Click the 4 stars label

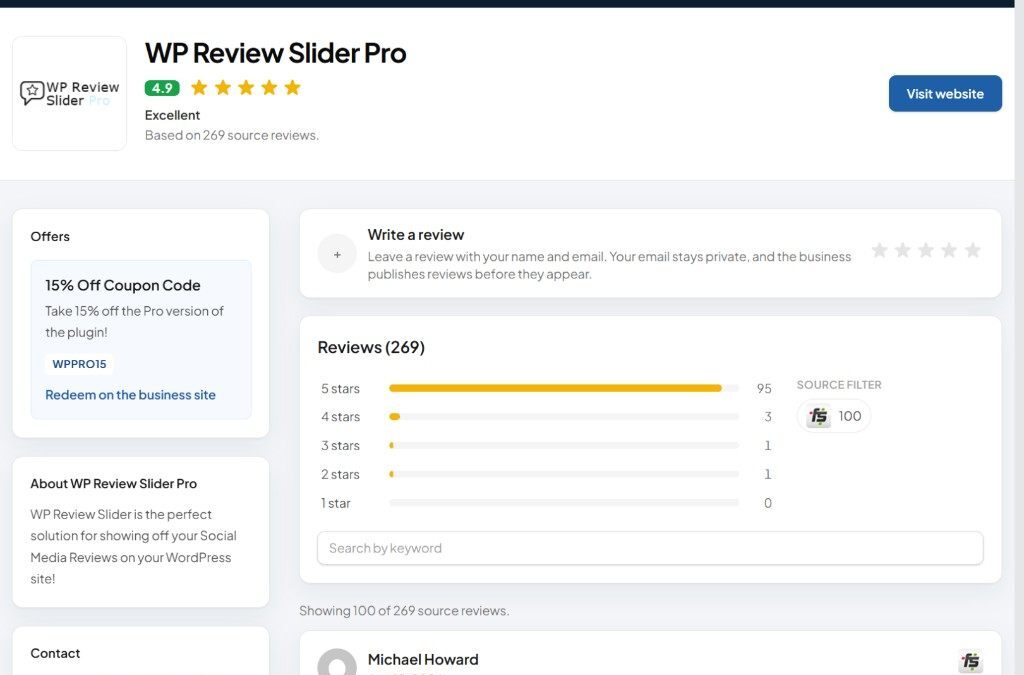click(x=340, y=416)
